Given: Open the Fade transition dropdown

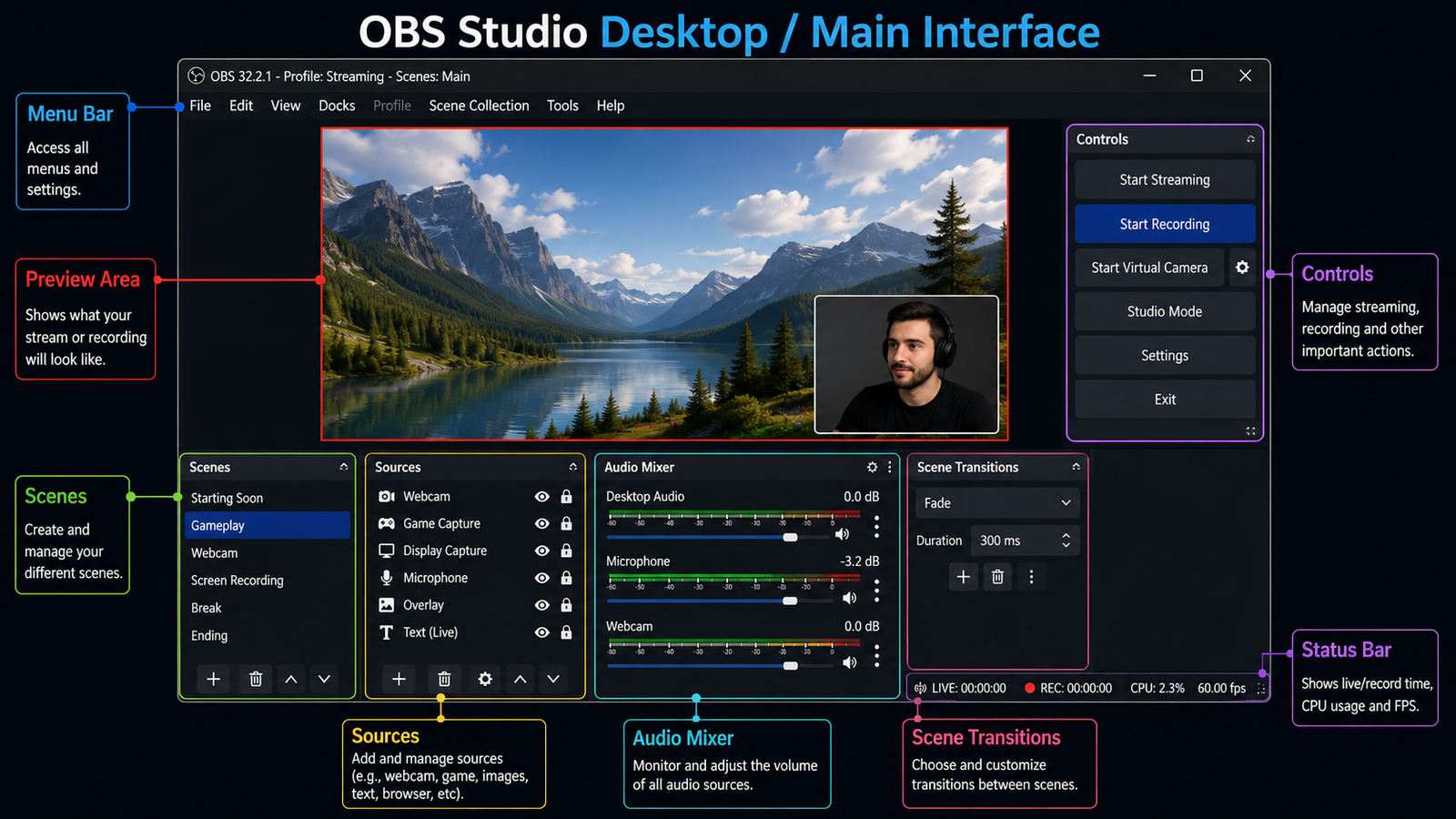Looking at the screenshot, I should (997, 503).
